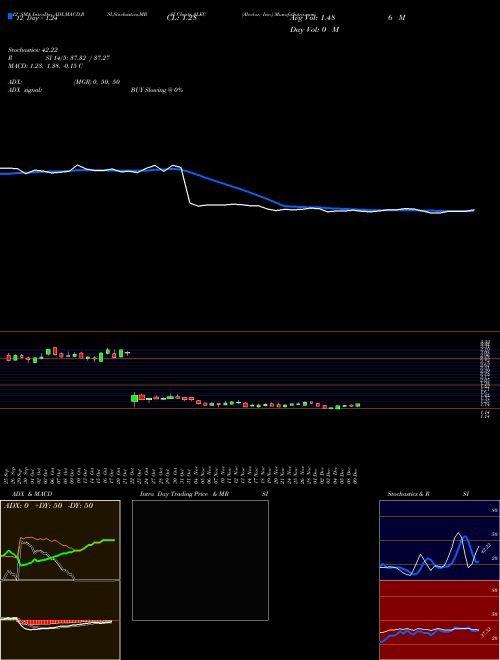Click the 'Avg Vol: 1.48' label
The height and width of the screenshot is (660, 500).
click(312, 18)
